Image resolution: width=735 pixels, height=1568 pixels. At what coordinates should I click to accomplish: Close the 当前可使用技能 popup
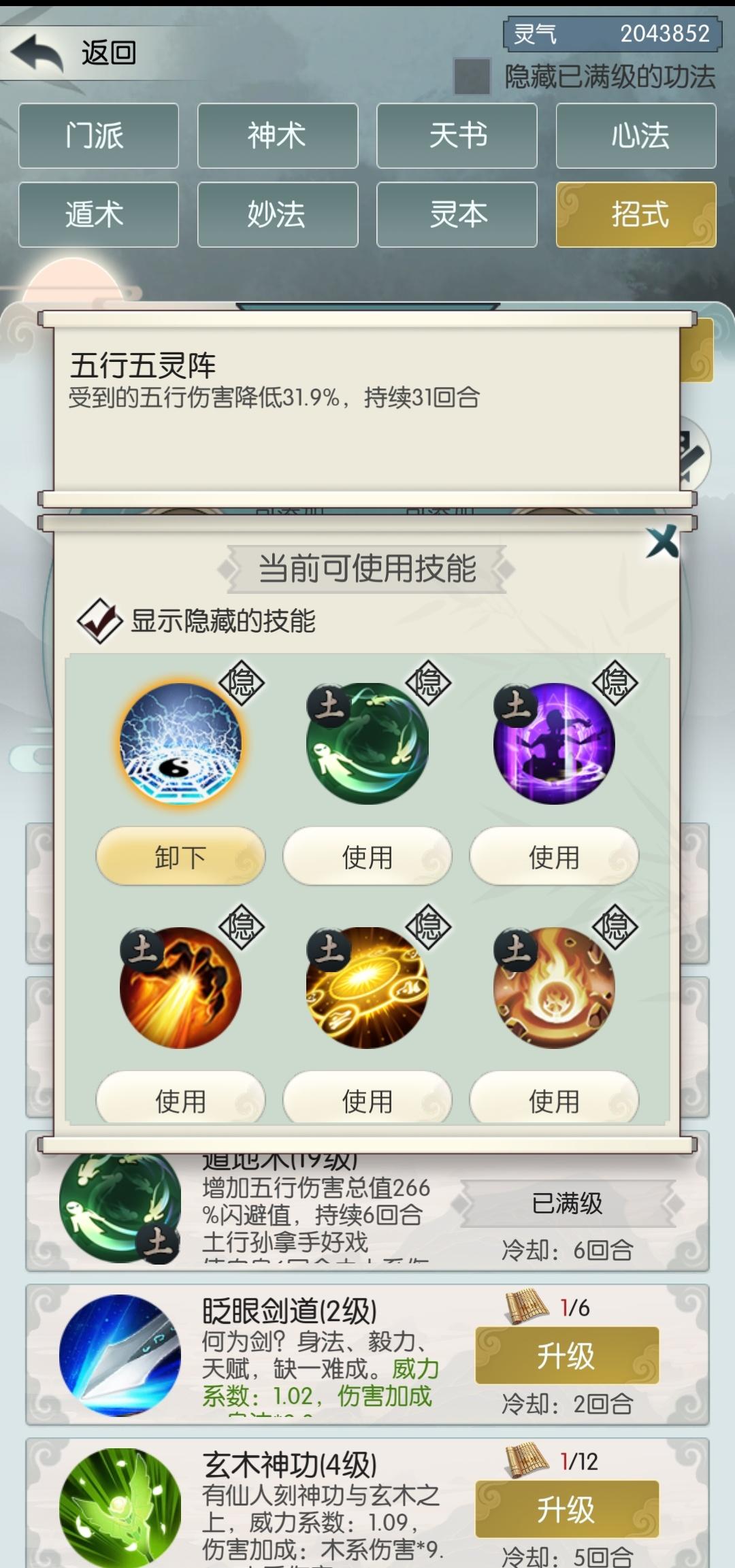coord(662,541)
